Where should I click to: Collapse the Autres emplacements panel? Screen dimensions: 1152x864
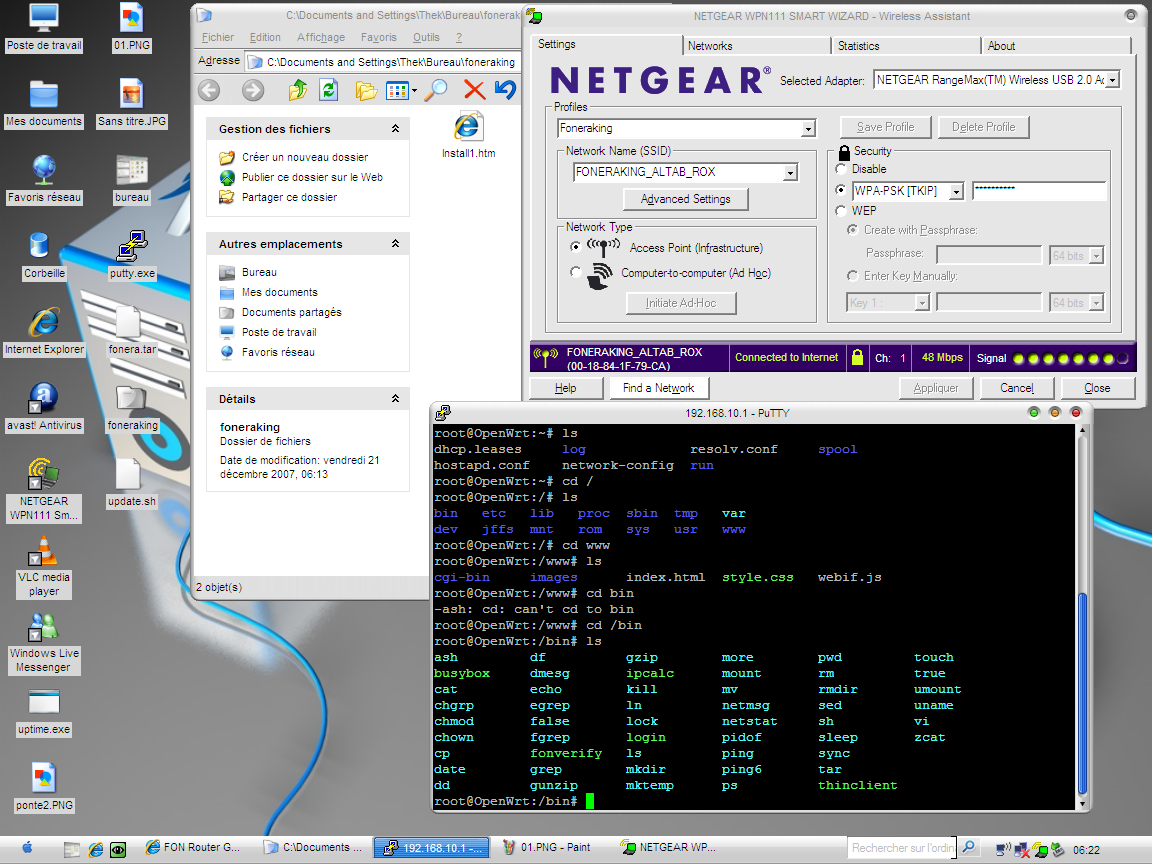coord(395,243)
